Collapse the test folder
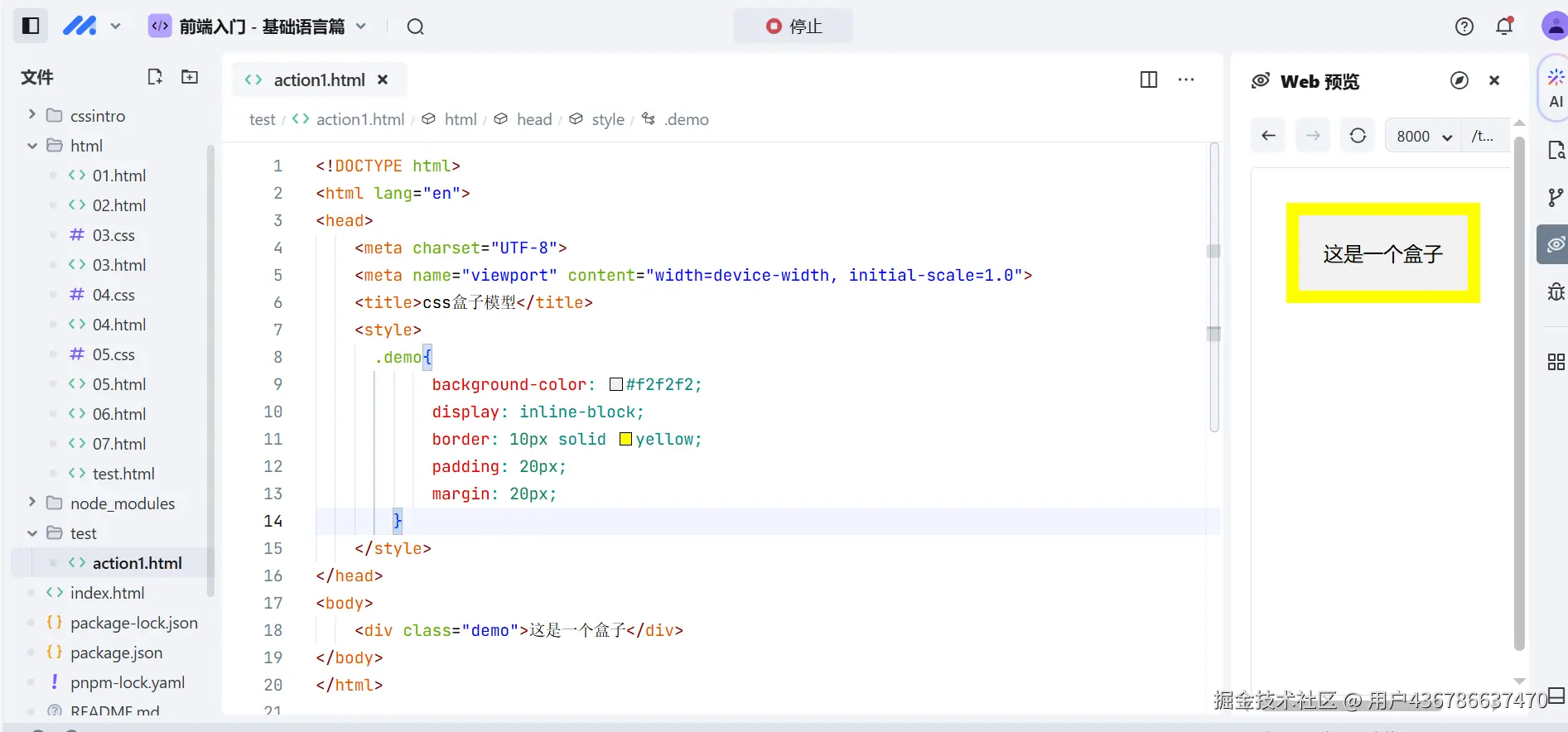1568x732 pixels. (x=31, y=533)
